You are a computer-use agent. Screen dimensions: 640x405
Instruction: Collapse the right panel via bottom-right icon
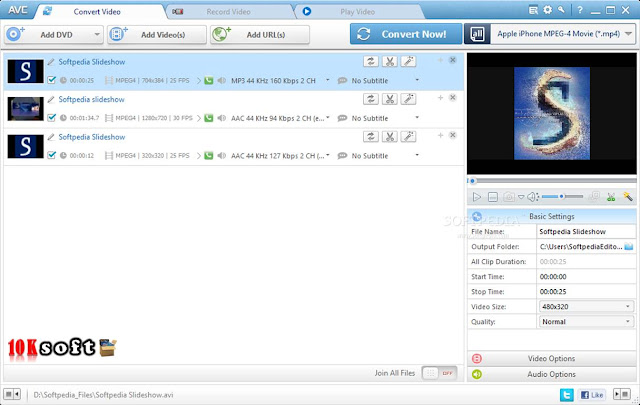[x=622, y=394]
